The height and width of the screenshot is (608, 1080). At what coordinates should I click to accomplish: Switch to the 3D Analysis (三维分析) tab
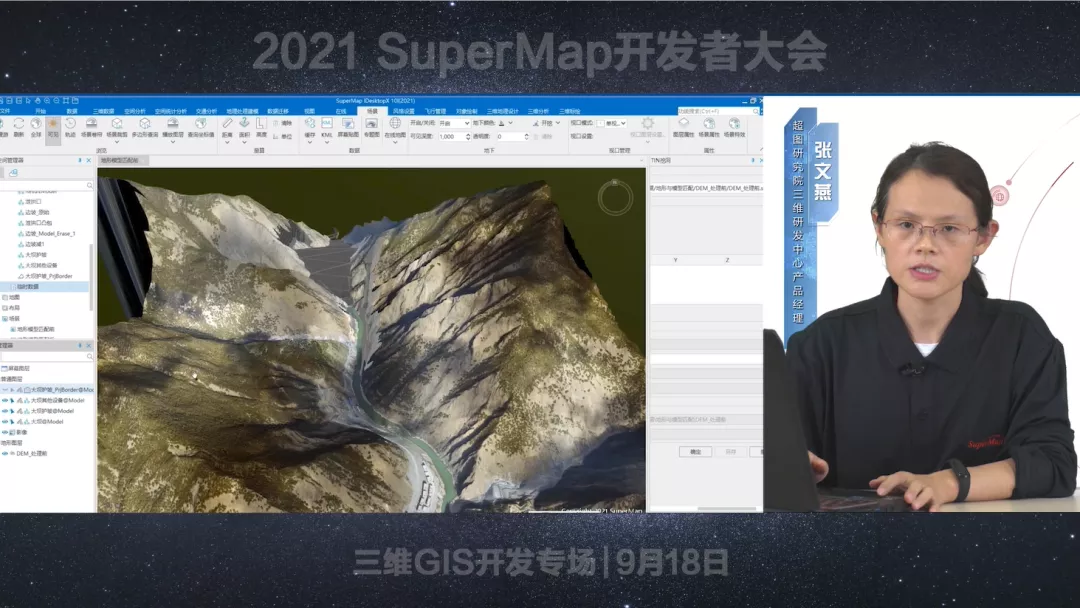(539, 111)
